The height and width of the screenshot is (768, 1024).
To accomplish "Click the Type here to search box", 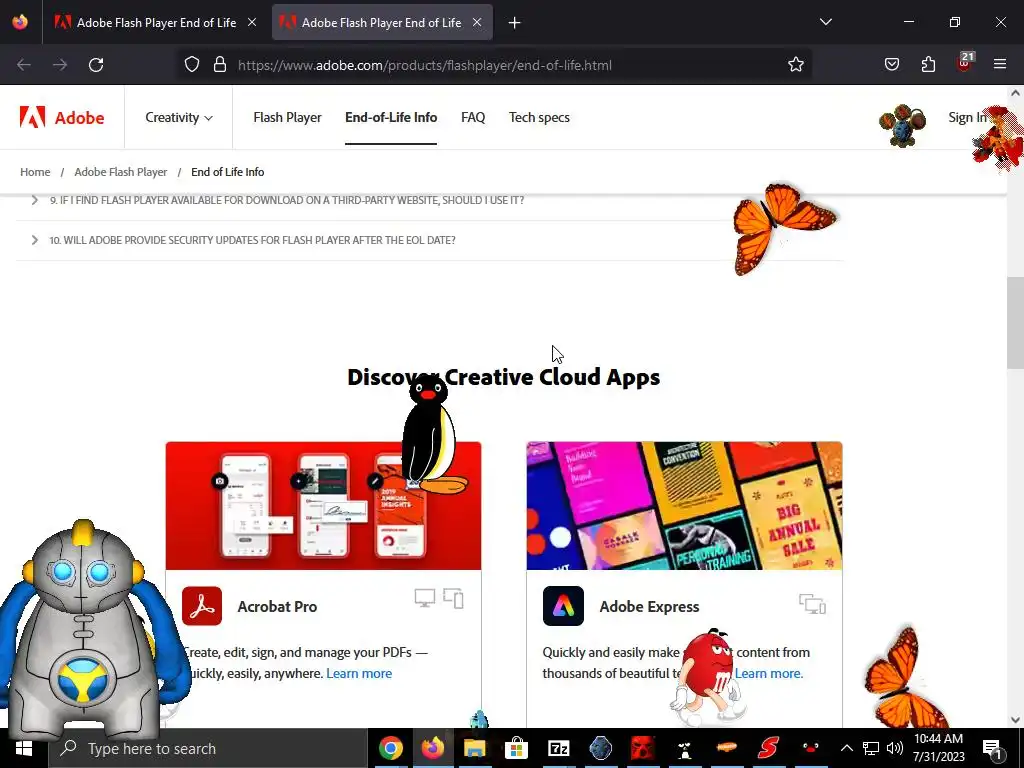I will click(208, 748).
